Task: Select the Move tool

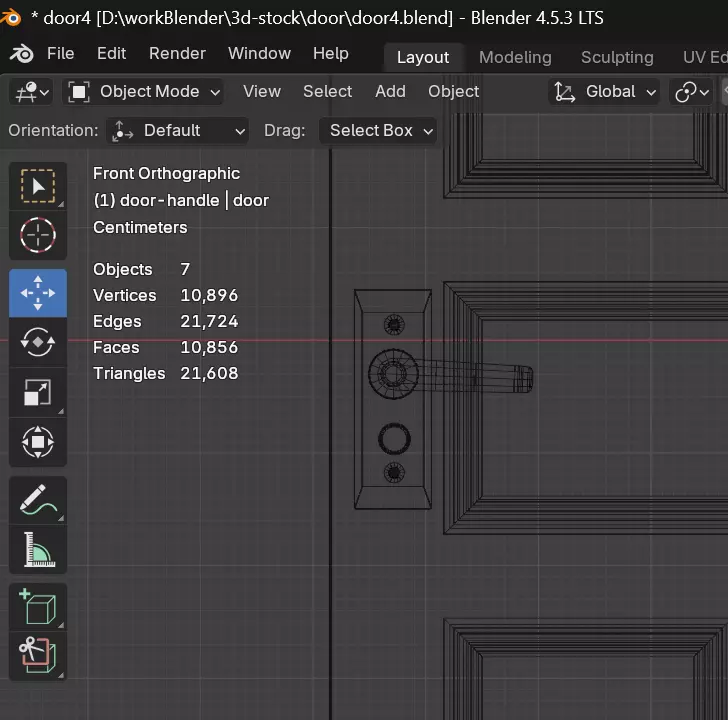Action: coord(38,293)
